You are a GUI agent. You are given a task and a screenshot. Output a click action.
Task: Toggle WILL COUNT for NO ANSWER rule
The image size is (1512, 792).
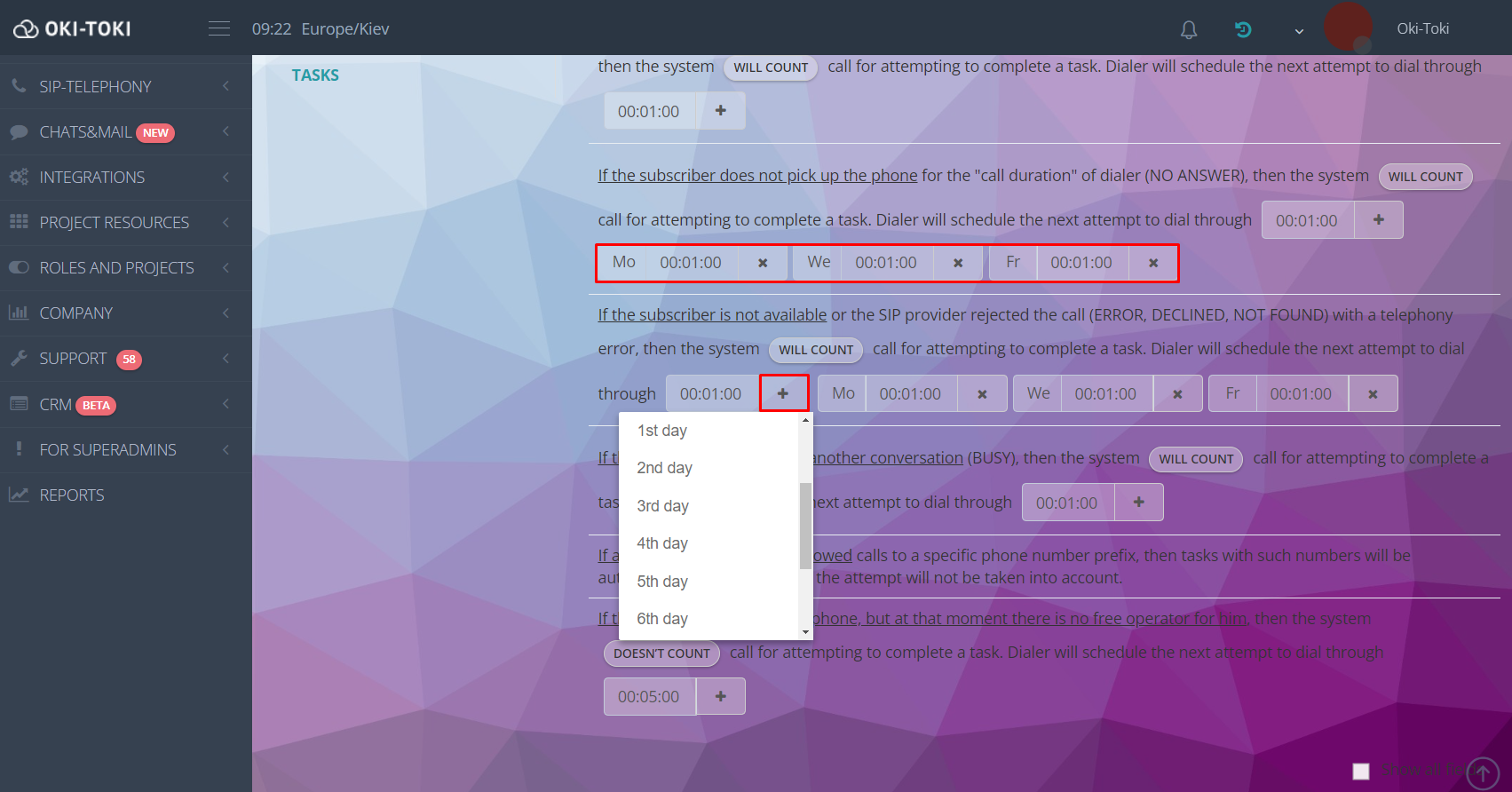click(1425, 177)
